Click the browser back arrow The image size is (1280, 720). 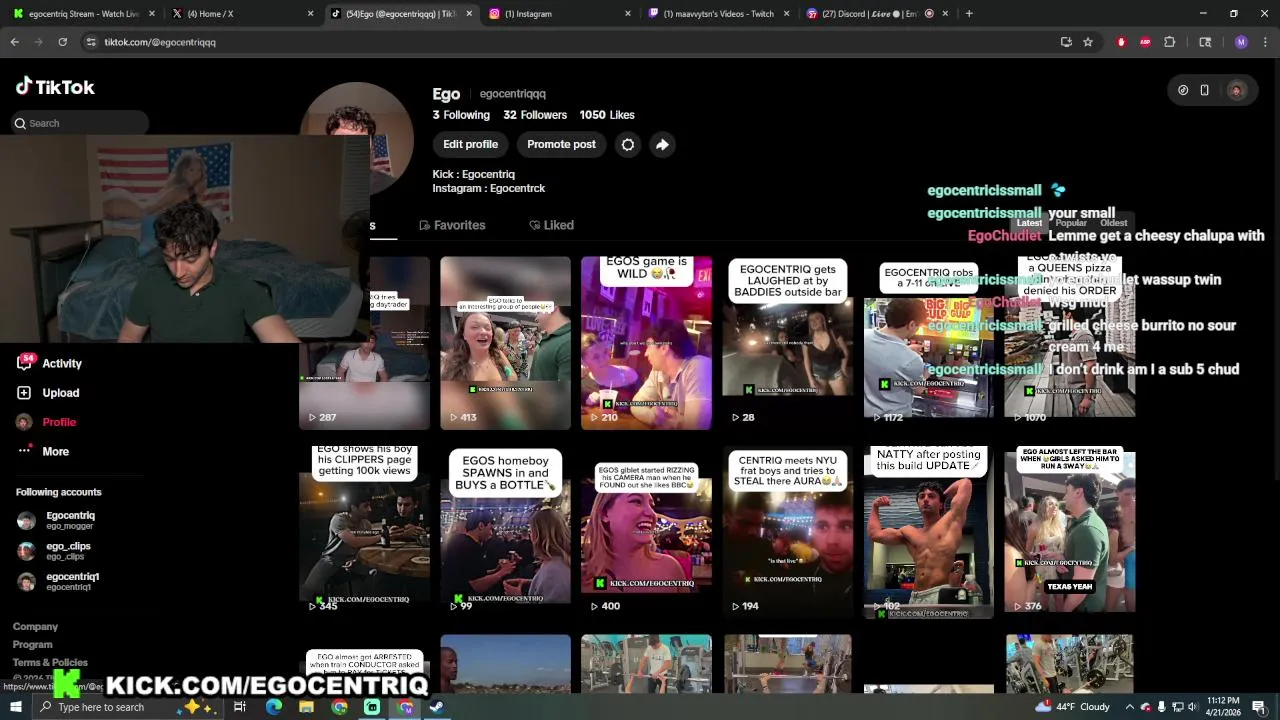(x=15, y=42)
